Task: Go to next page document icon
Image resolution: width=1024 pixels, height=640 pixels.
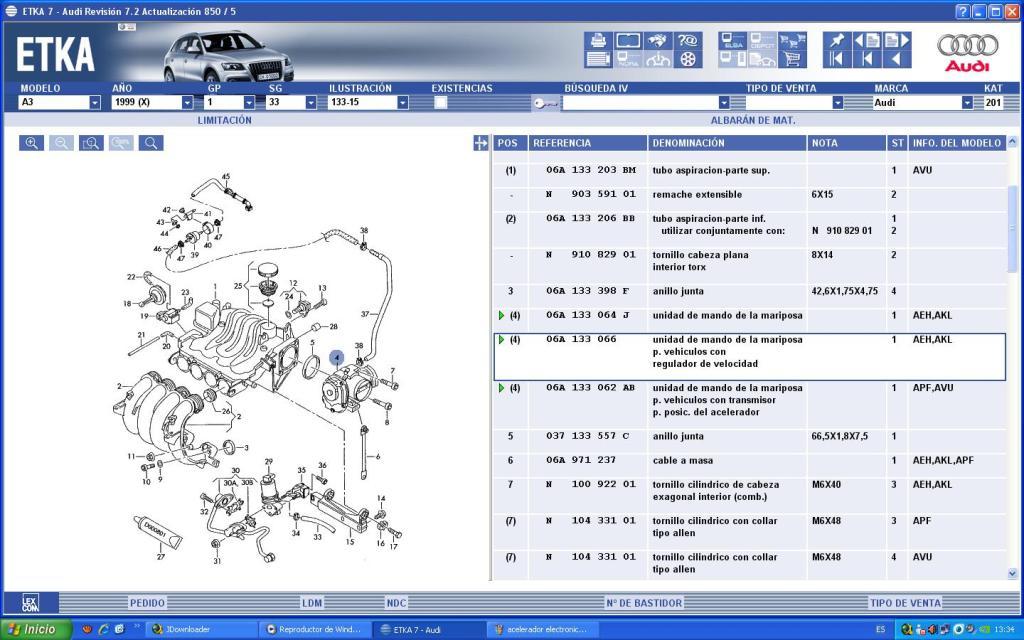Action: point(897,40)
